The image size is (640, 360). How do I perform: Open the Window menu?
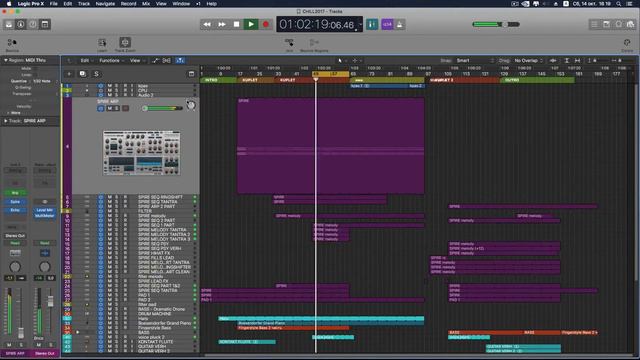[181, 4]
